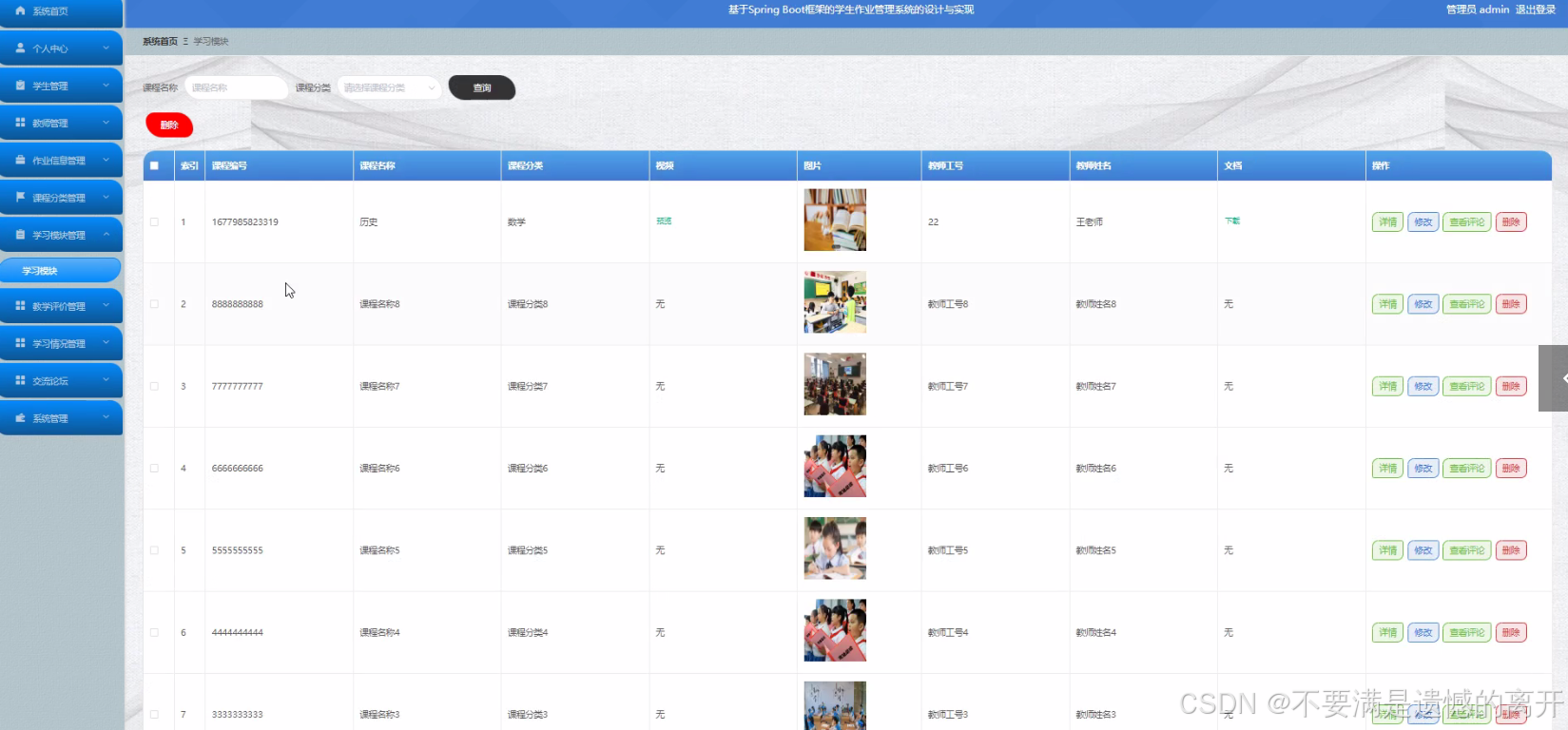Check the row with 课程编号 4444444444
The image size is (1568, 730).
(154, 632)
